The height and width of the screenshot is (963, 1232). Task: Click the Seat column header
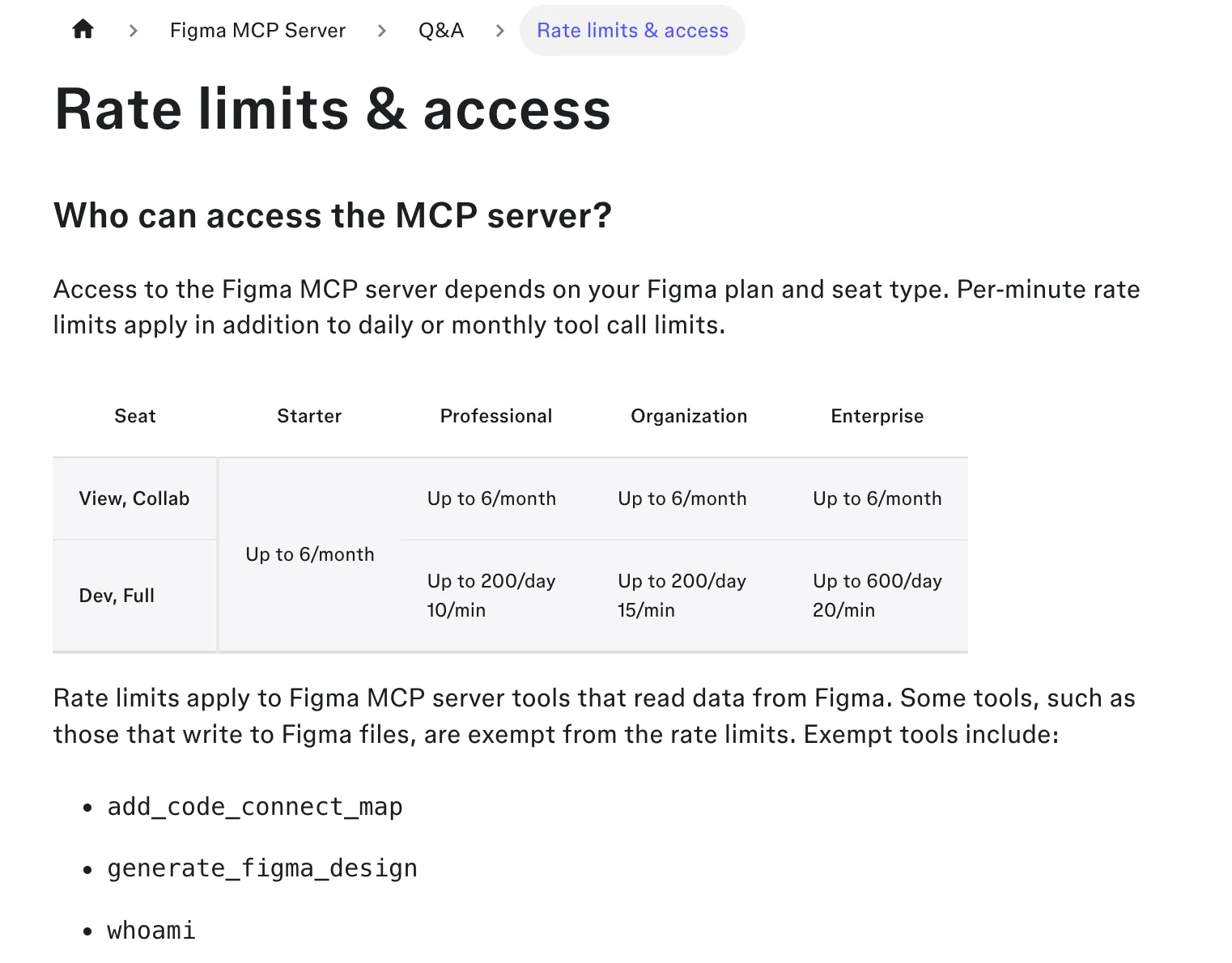point(135,416)
